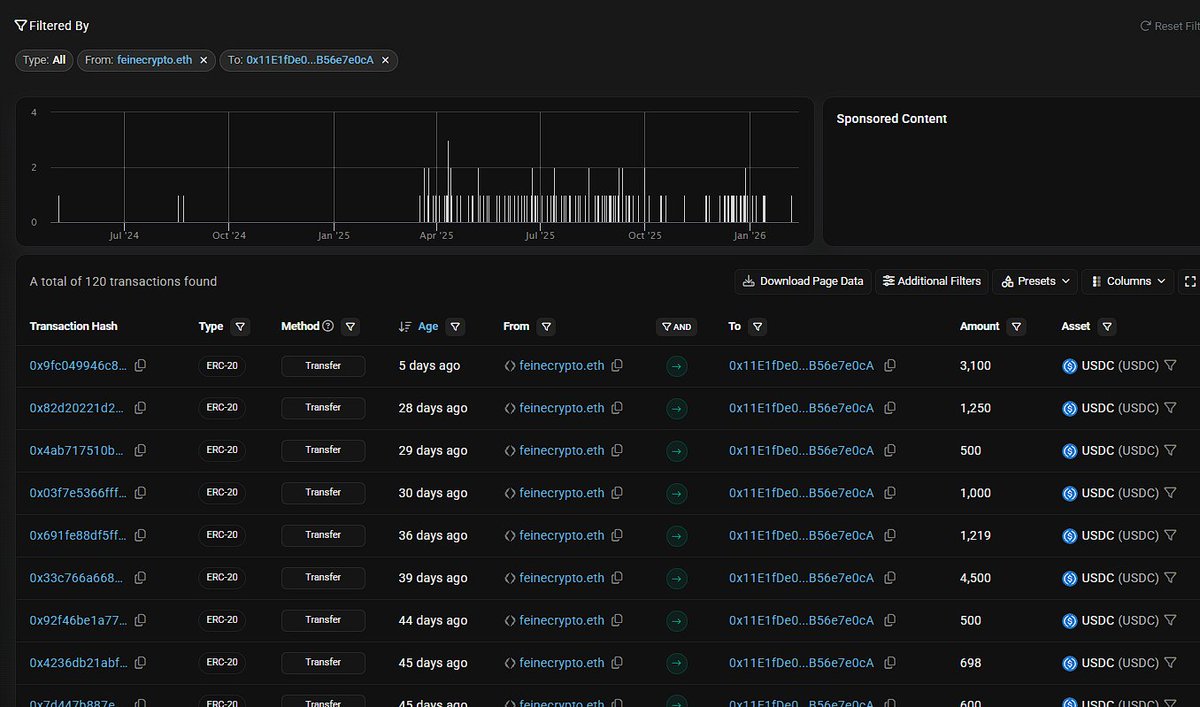The height and width of the screenshot is (707, 1200).
Task: Open the To column filter
Action: click(x=757, y=326)
